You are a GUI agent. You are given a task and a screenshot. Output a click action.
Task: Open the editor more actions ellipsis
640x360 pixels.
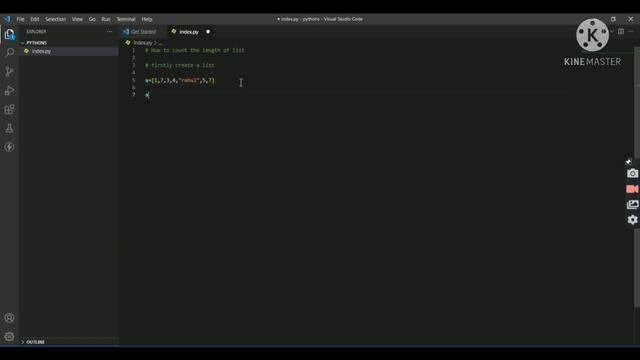631,31
